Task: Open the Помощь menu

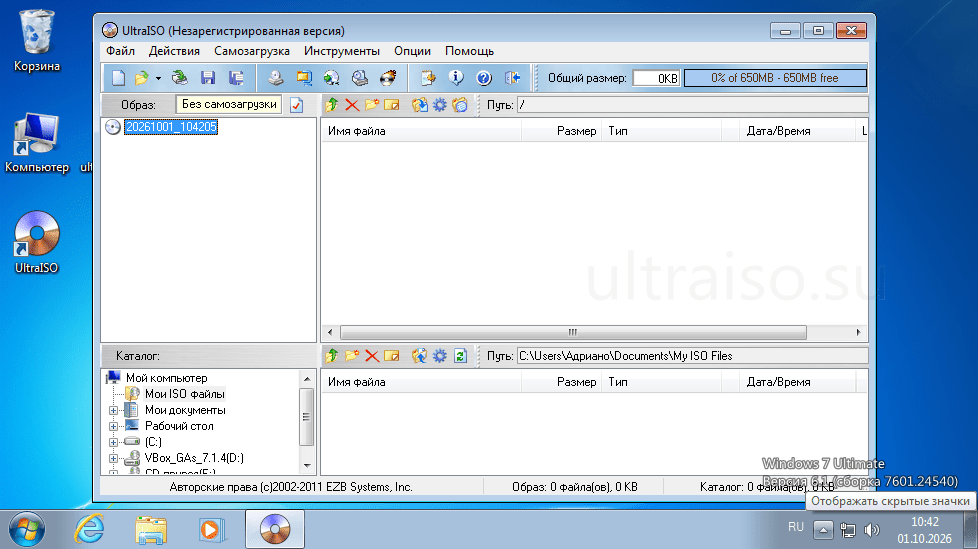Action: coord(469,51)
